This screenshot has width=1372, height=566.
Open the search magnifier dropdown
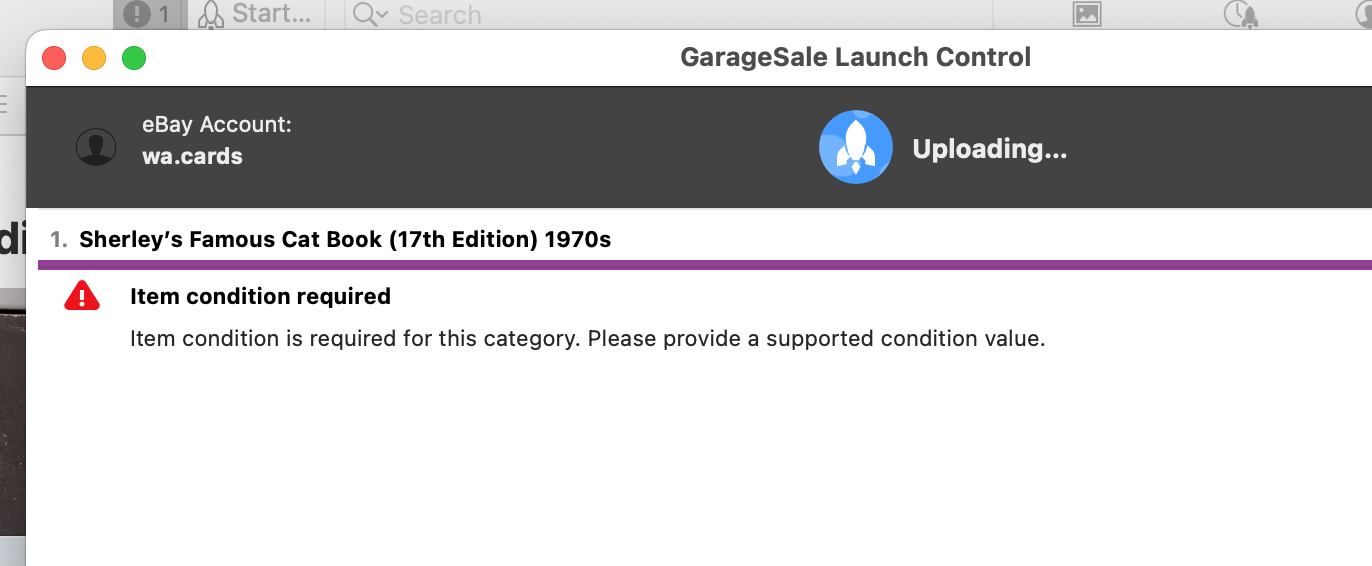pyautogui.click(x=370, y=15)
